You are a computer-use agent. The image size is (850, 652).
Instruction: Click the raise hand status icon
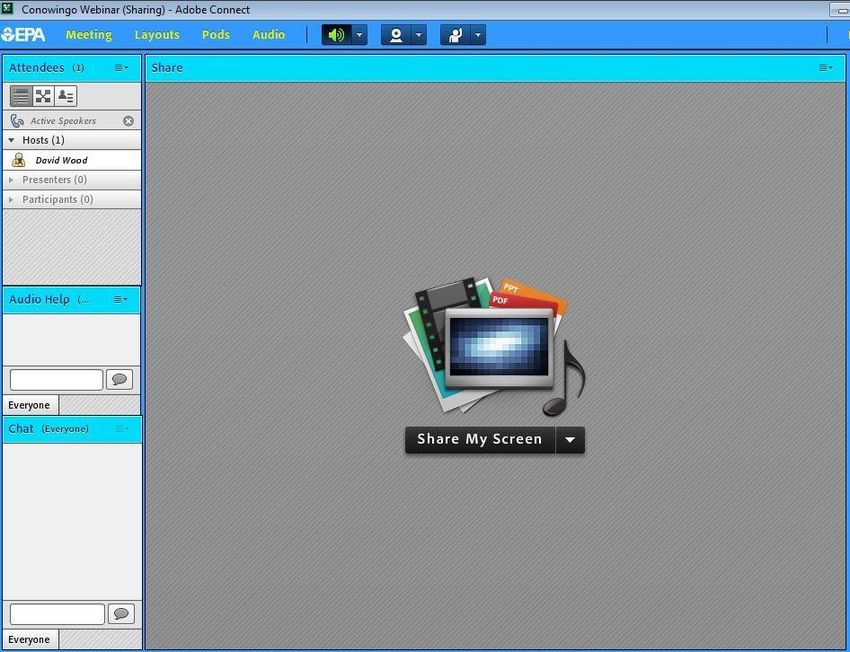coord(455,35)
